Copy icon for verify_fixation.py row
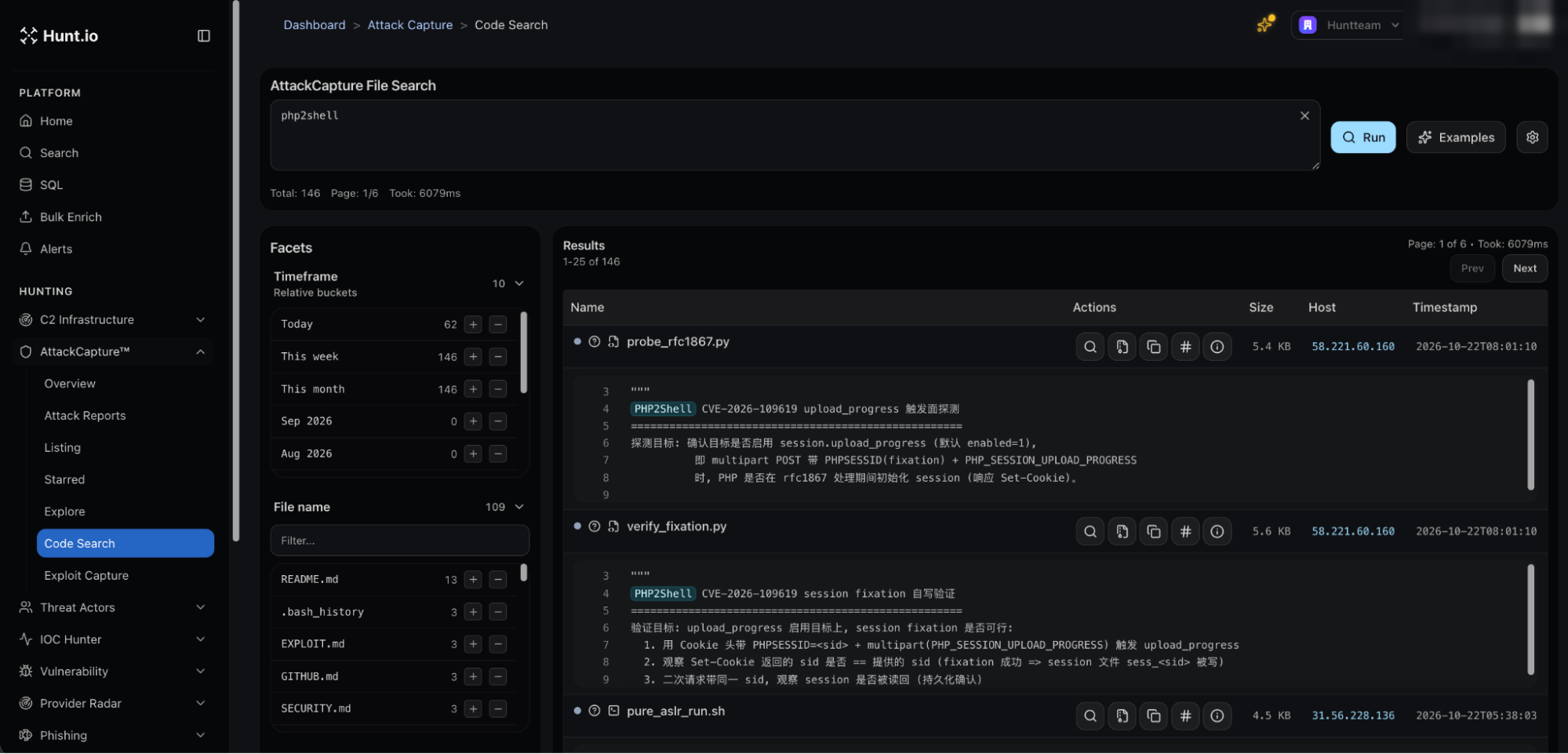The image size is (1568, 754). pos(1154,532)
